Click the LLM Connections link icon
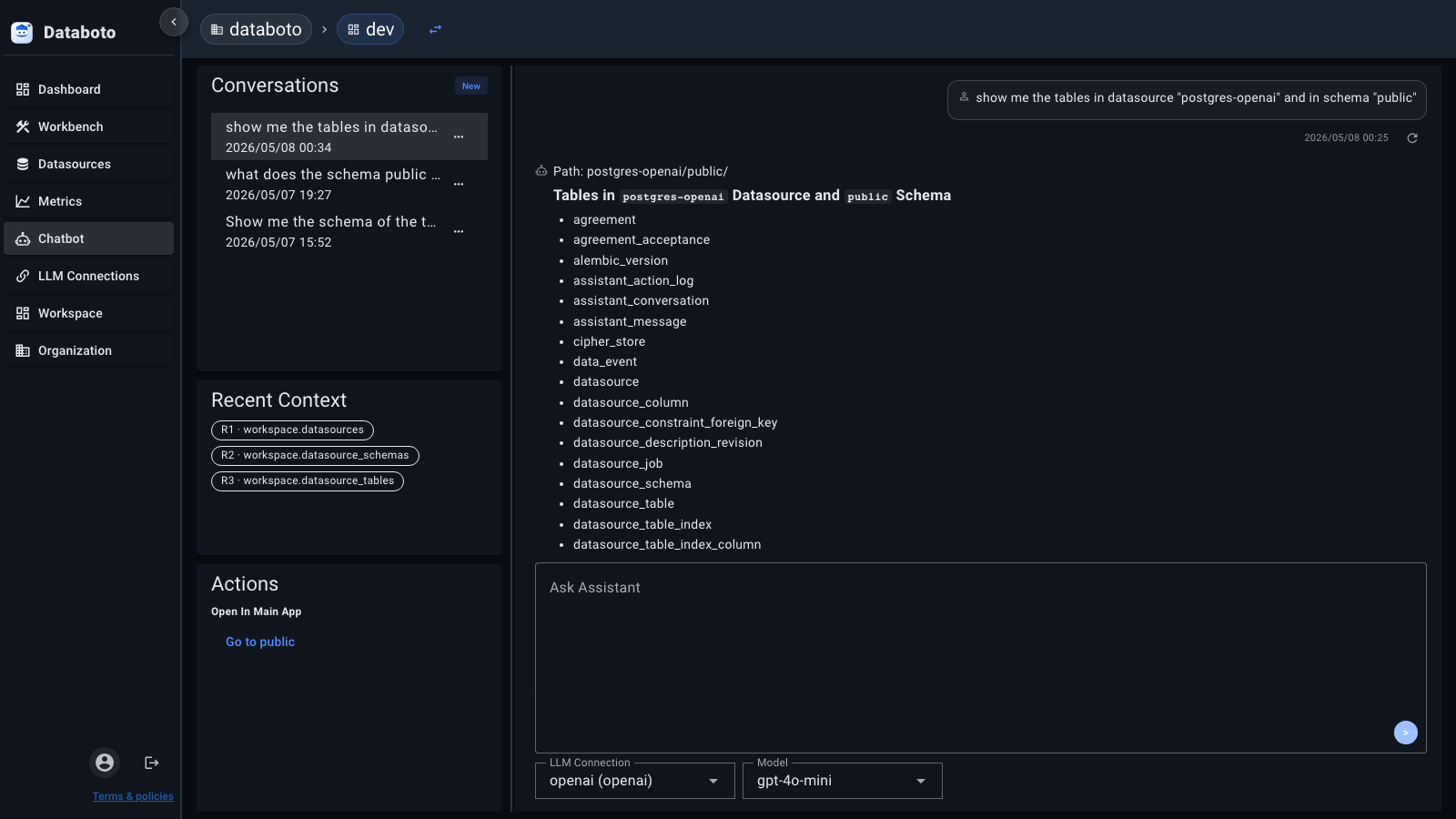 pos(23,276)
